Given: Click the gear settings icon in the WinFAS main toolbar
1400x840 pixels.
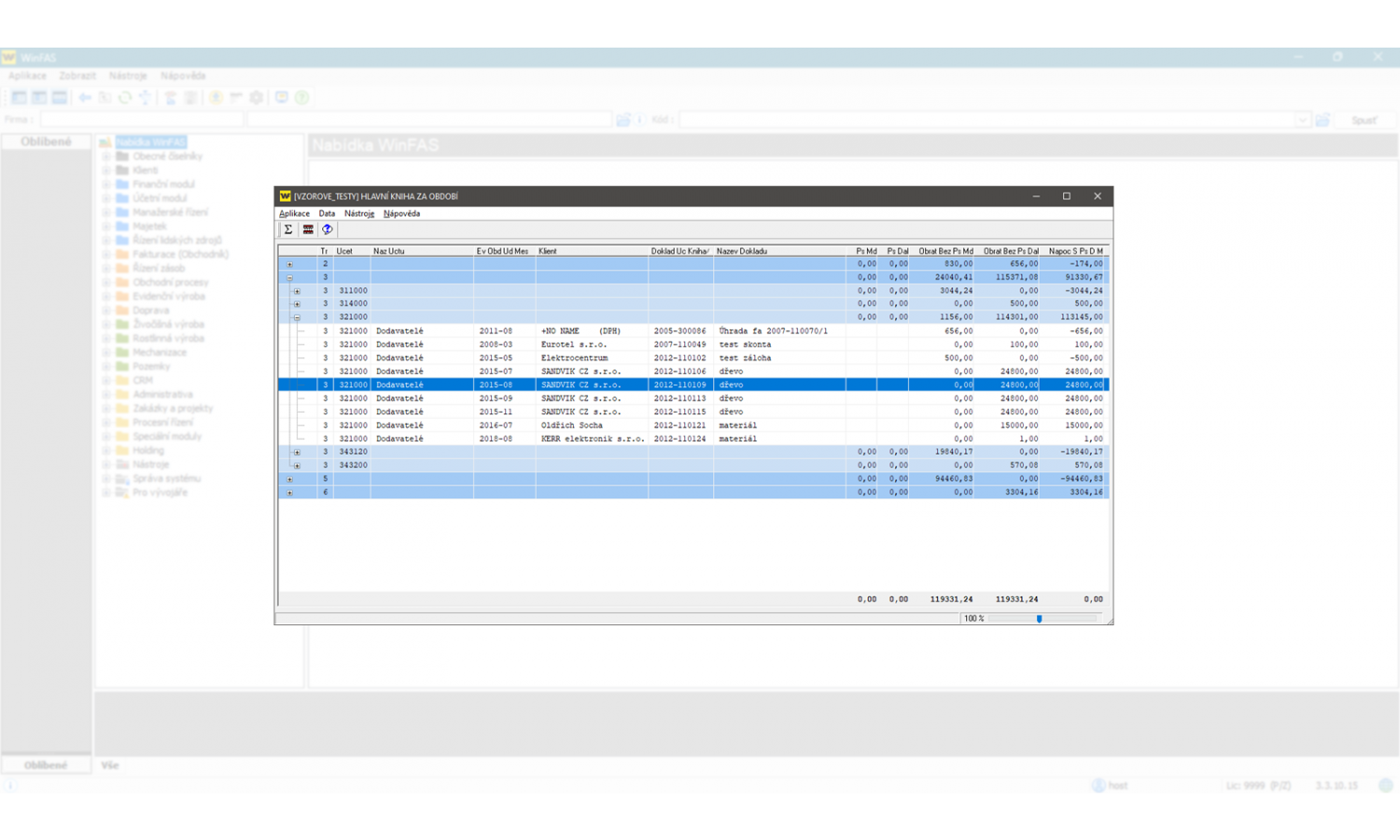Looking at the screenshot, I should point(257,97).
